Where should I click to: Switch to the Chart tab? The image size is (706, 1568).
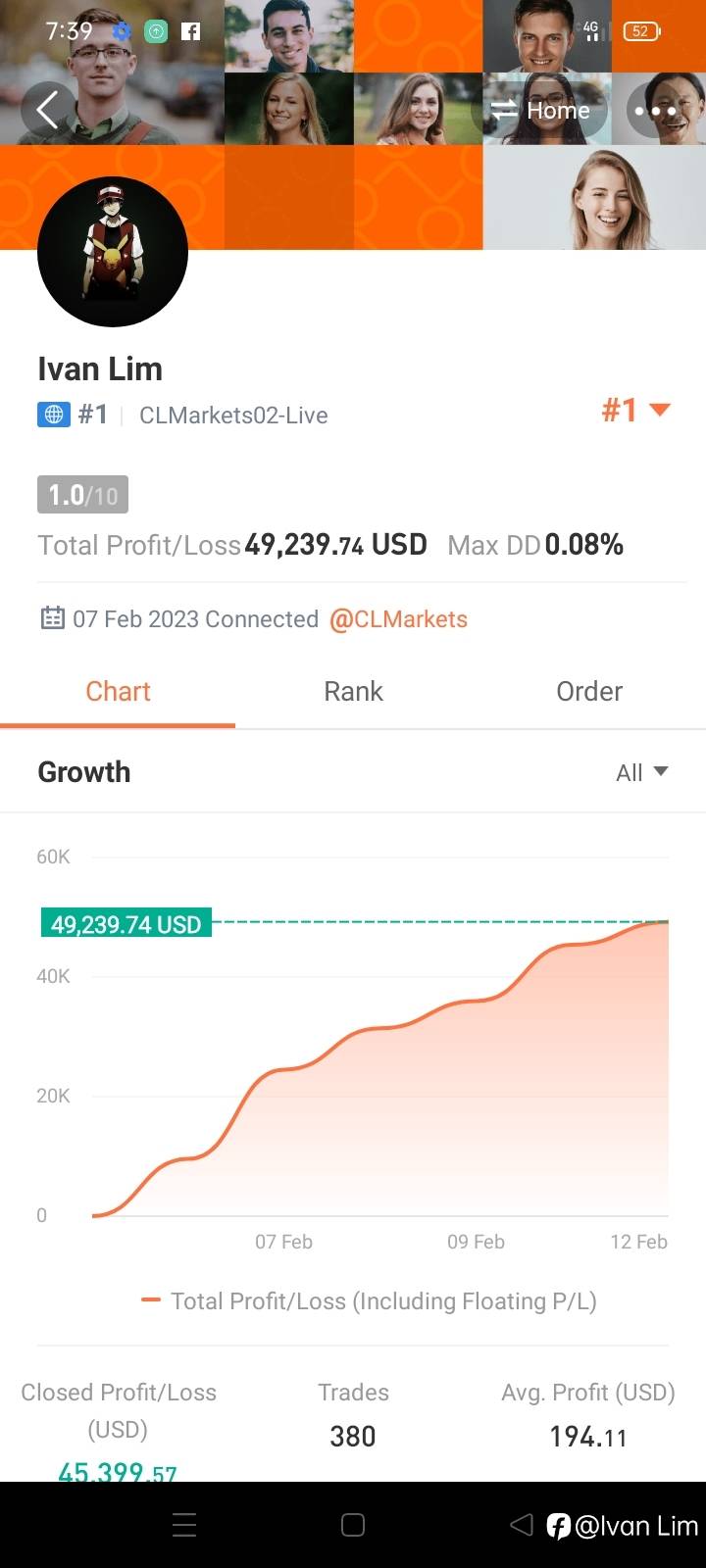(118, 691)
